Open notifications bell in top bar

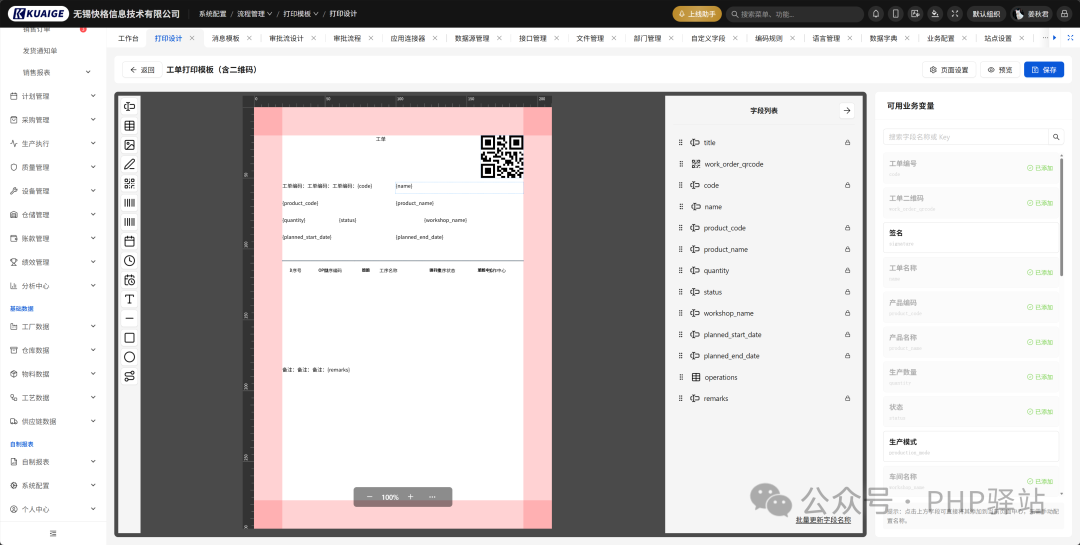point(875,14)
